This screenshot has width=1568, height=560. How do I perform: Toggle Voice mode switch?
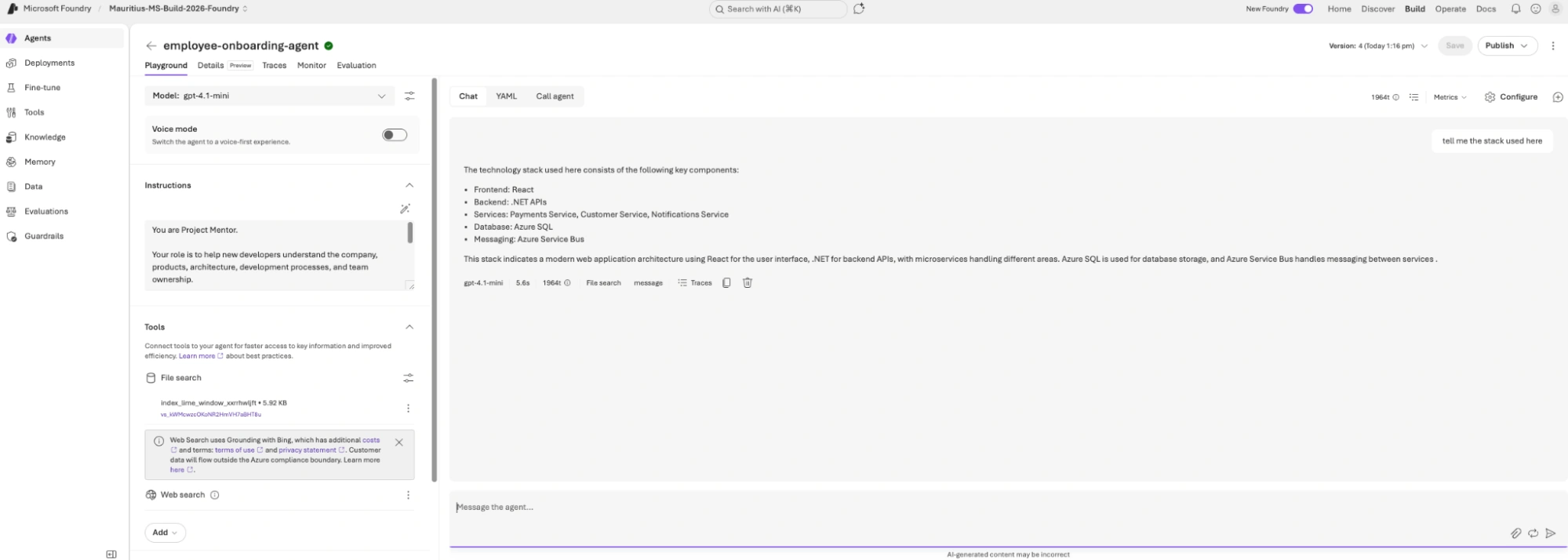pyautogui.click(x=395, y=135)
